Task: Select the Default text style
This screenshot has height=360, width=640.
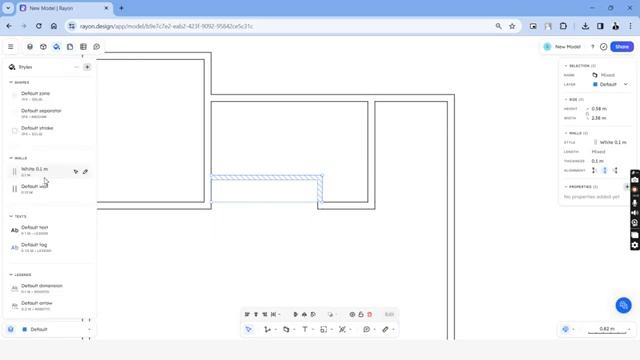Action: (x=49, y=230)
